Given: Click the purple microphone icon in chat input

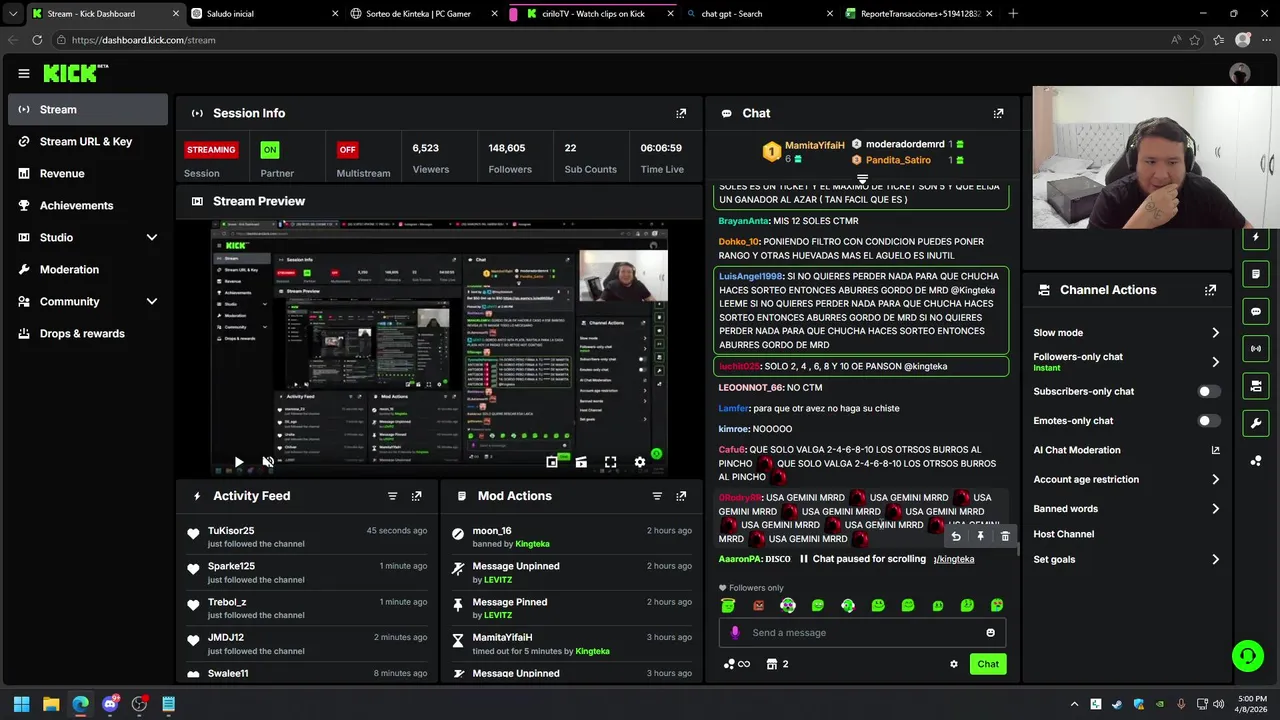Looking at the screenshot, I should tap(735, 632).
